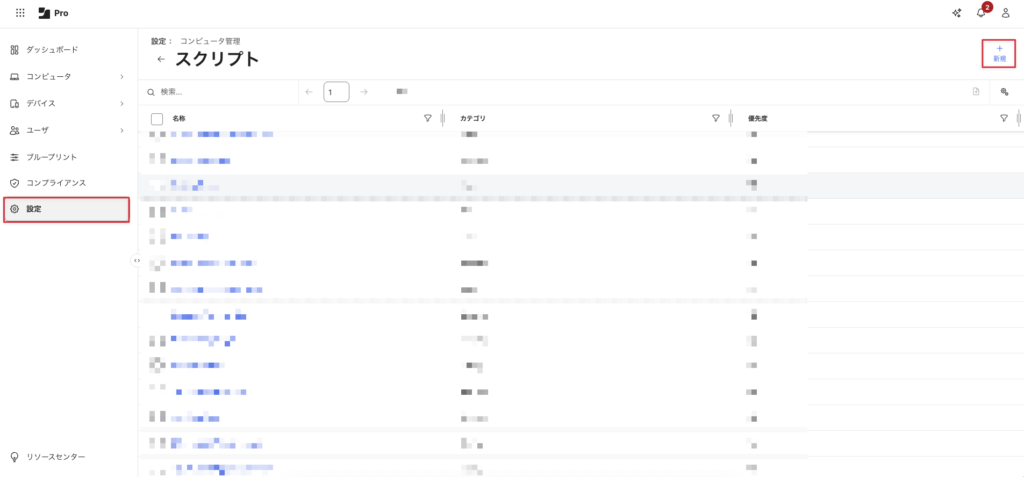Click the export icon in the table toolbar
This screenshot has width=1024, height=477.
pyautogui.click(x=976, y=92)
